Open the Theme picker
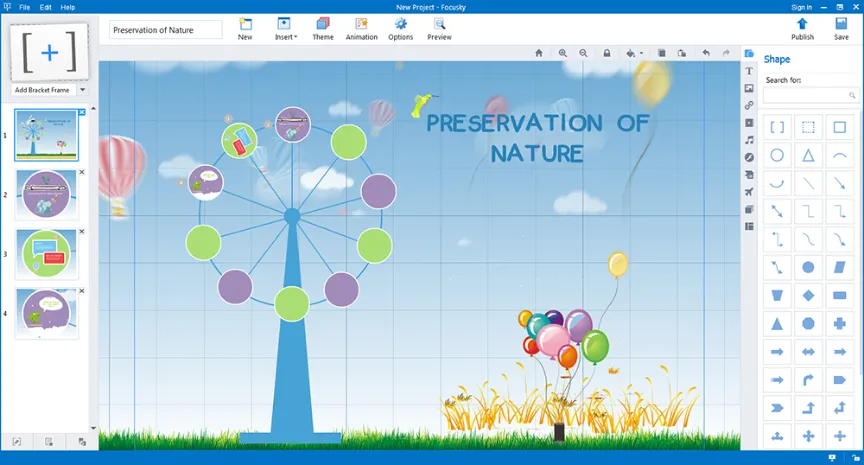 tap(323, 29)
